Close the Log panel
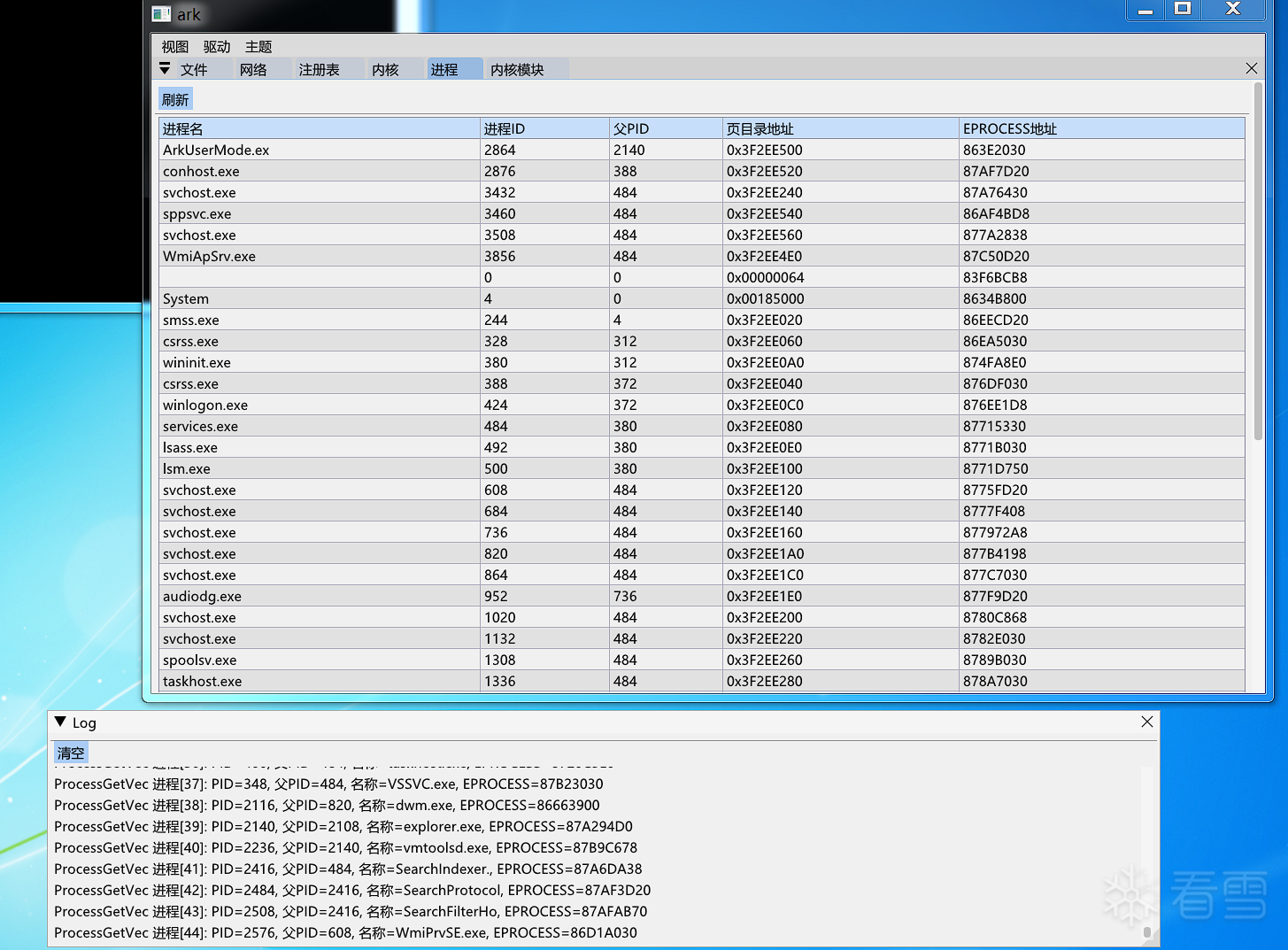1288x950 pixels. pos(1146,722)
